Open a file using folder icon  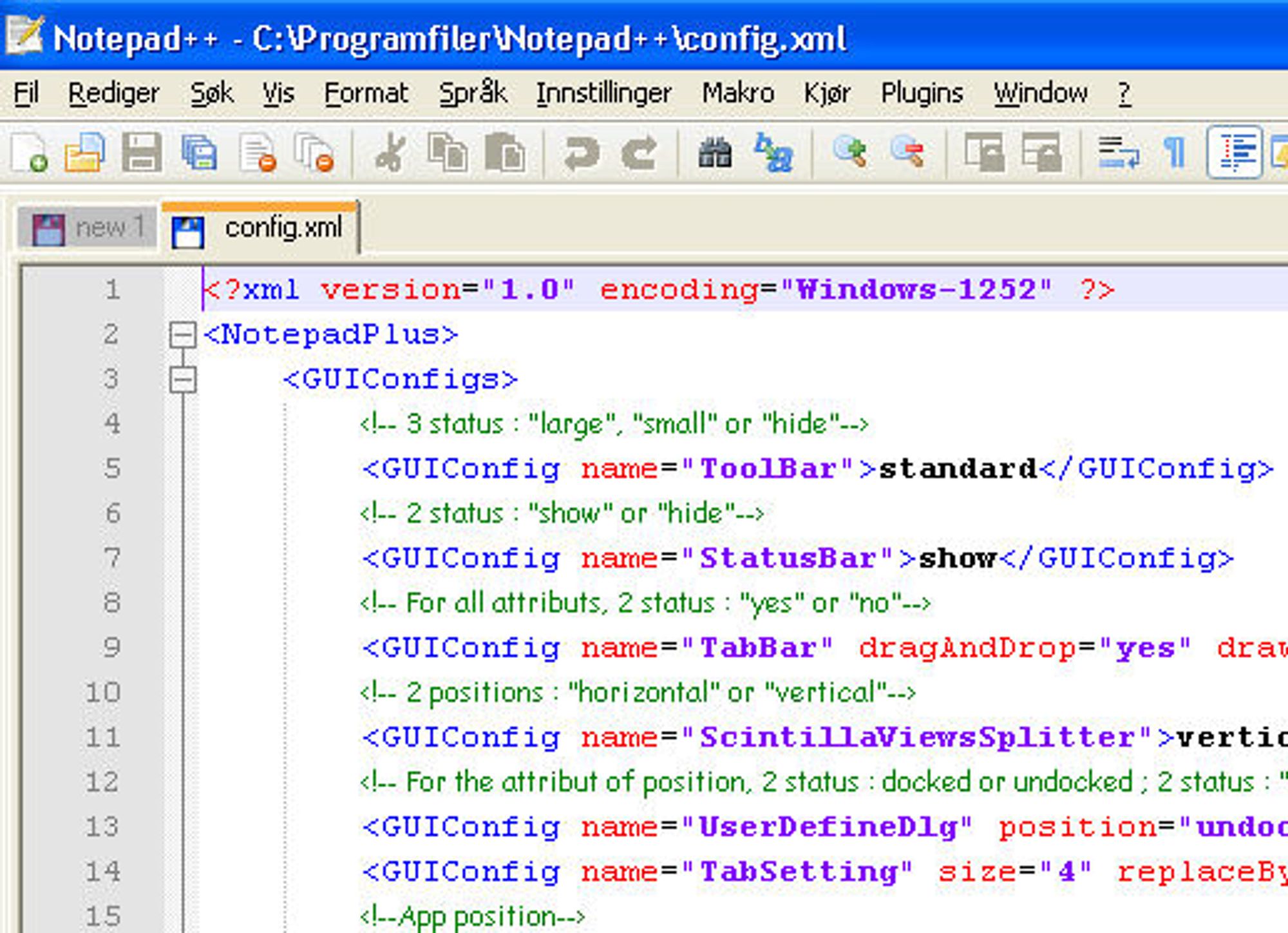click(x=84, y=152)
